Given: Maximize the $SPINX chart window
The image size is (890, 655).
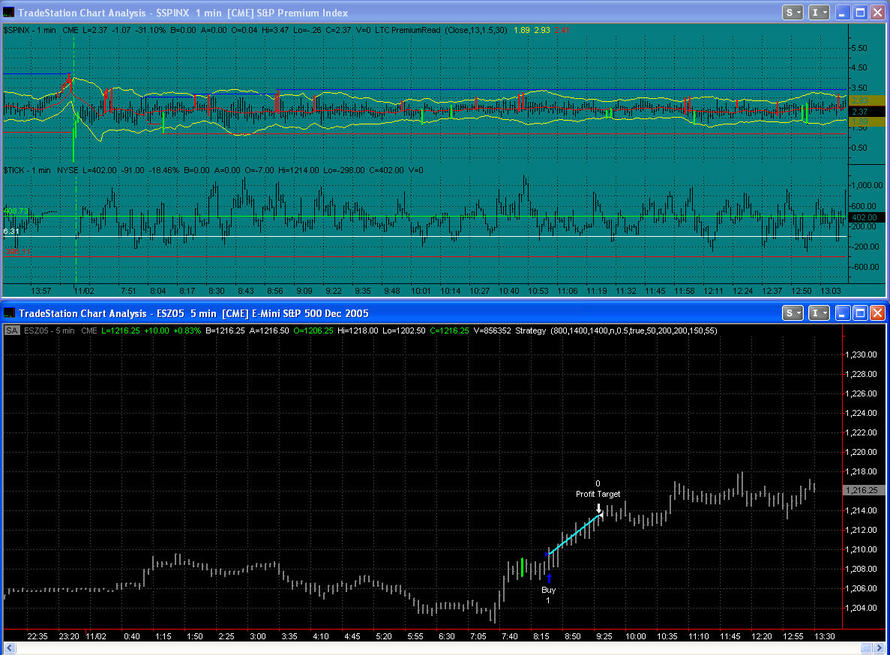Looking at the screenshot, I should (860, 12).
